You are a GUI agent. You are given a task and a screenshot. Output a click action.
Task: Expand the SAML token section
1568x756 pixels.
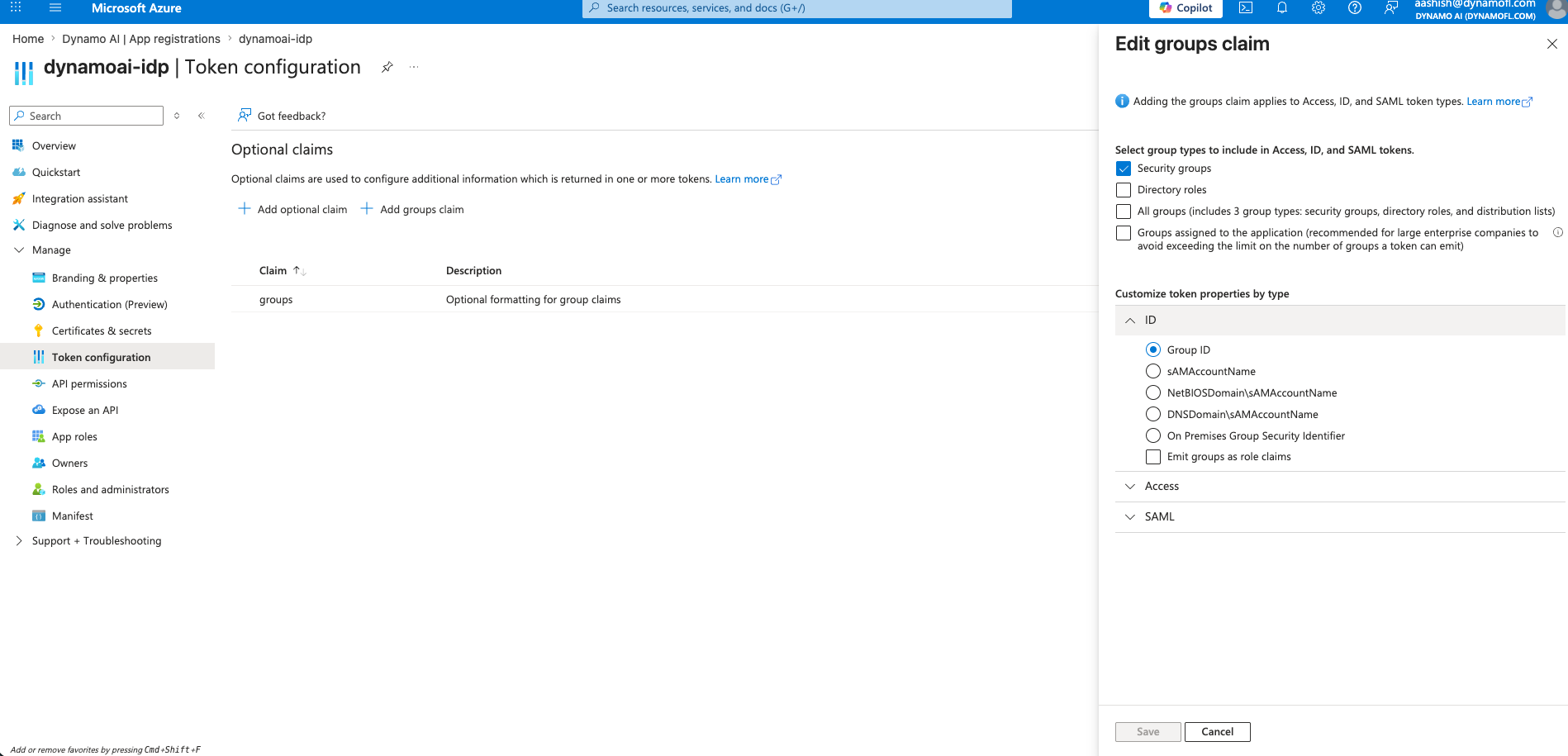[1340, 517]
